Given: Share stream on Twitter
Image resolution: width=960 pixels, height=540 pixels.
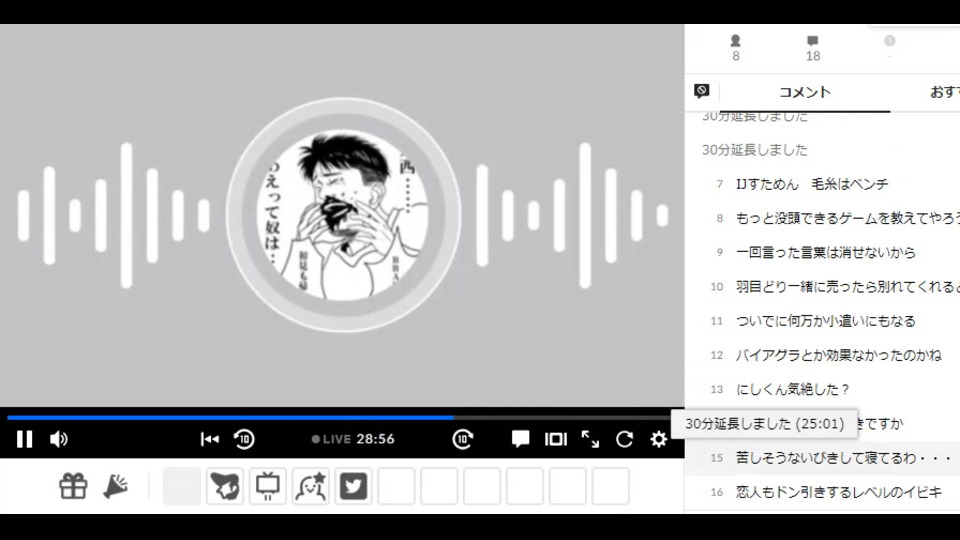Looking at the screenshot, I should coord(353,486).
